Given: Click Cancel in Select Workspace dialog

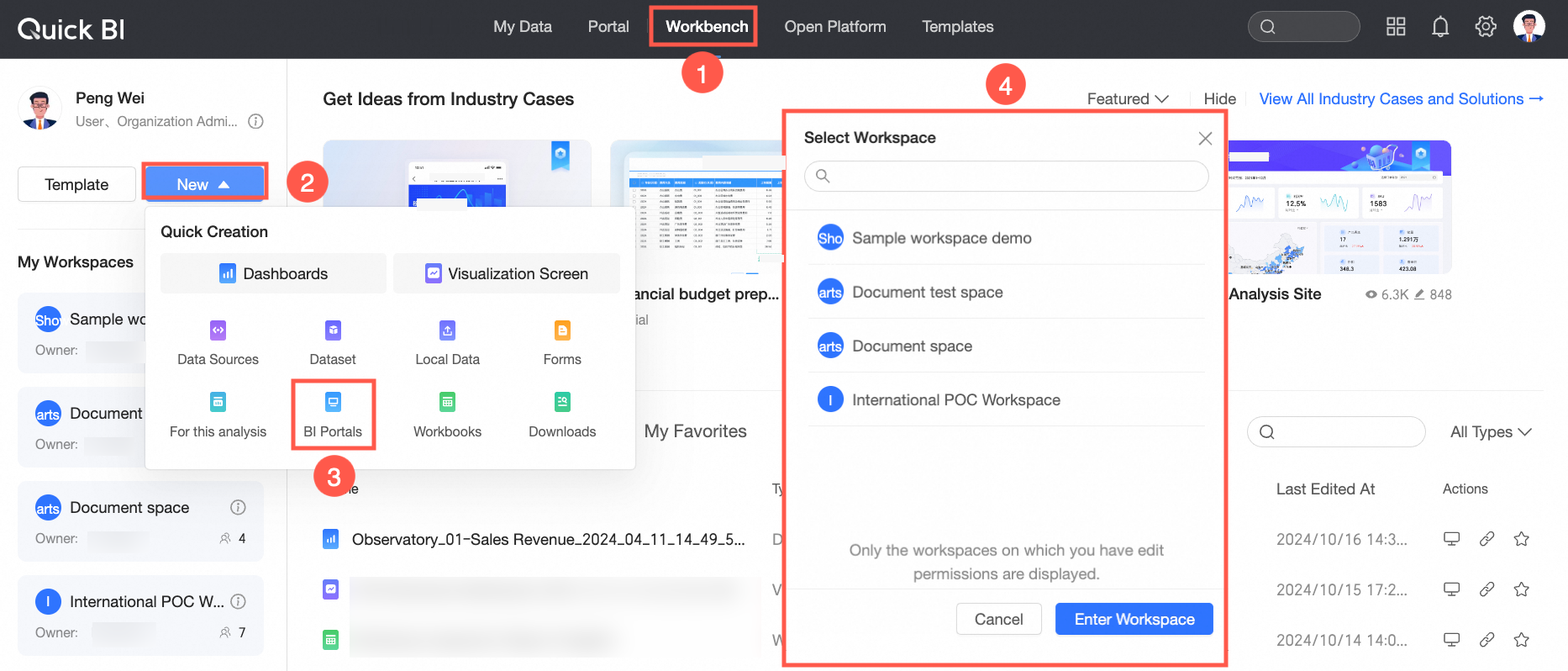Looking at the screenshot, I should pos(998,619).
